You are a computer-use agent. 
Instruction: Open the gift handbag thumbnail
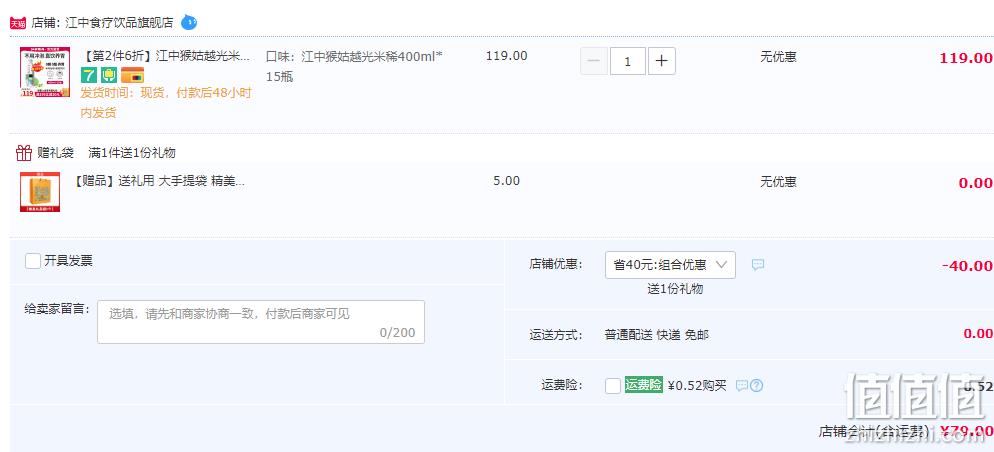[x=40, y=192]
